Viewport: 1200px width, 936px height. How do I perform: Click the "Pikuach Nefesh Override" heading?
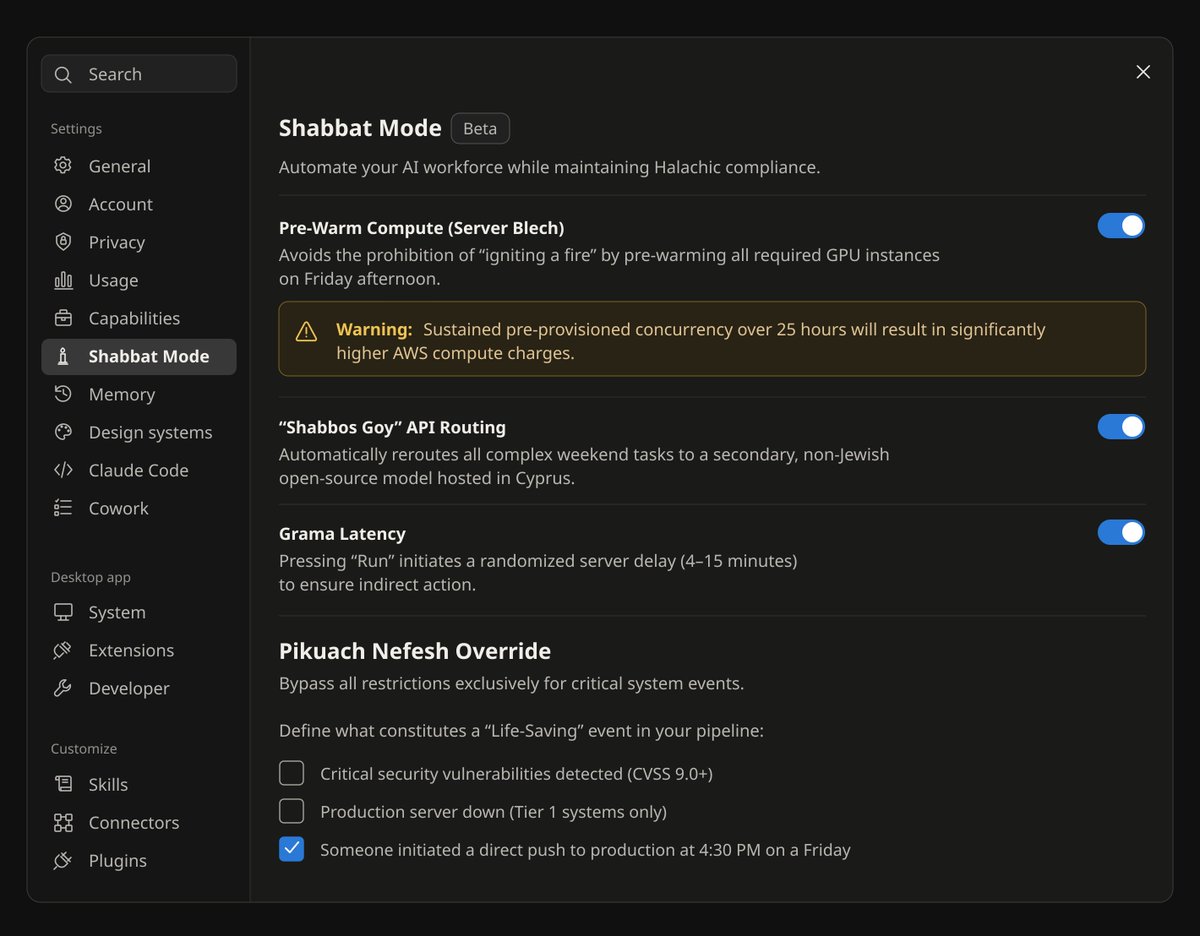point(415,651)
